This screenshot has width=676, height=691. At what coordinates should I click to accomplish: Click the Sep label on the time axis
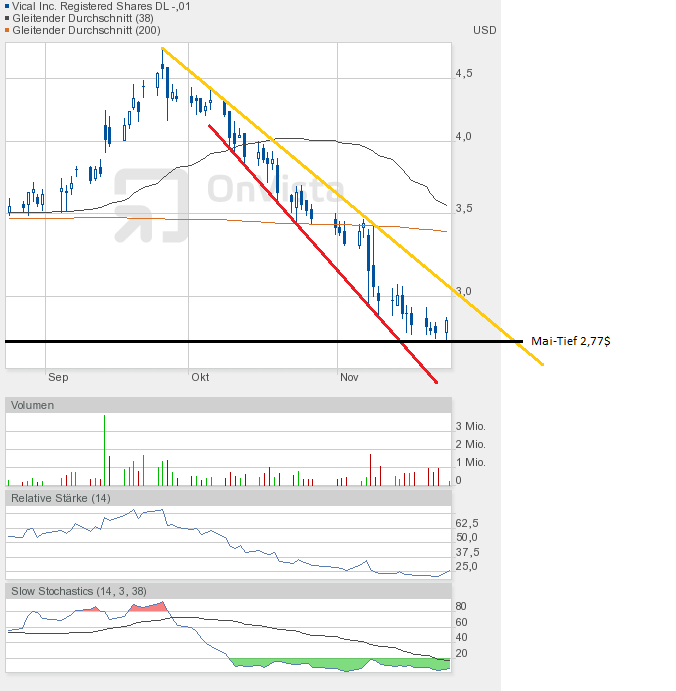(x=58, y=377)
